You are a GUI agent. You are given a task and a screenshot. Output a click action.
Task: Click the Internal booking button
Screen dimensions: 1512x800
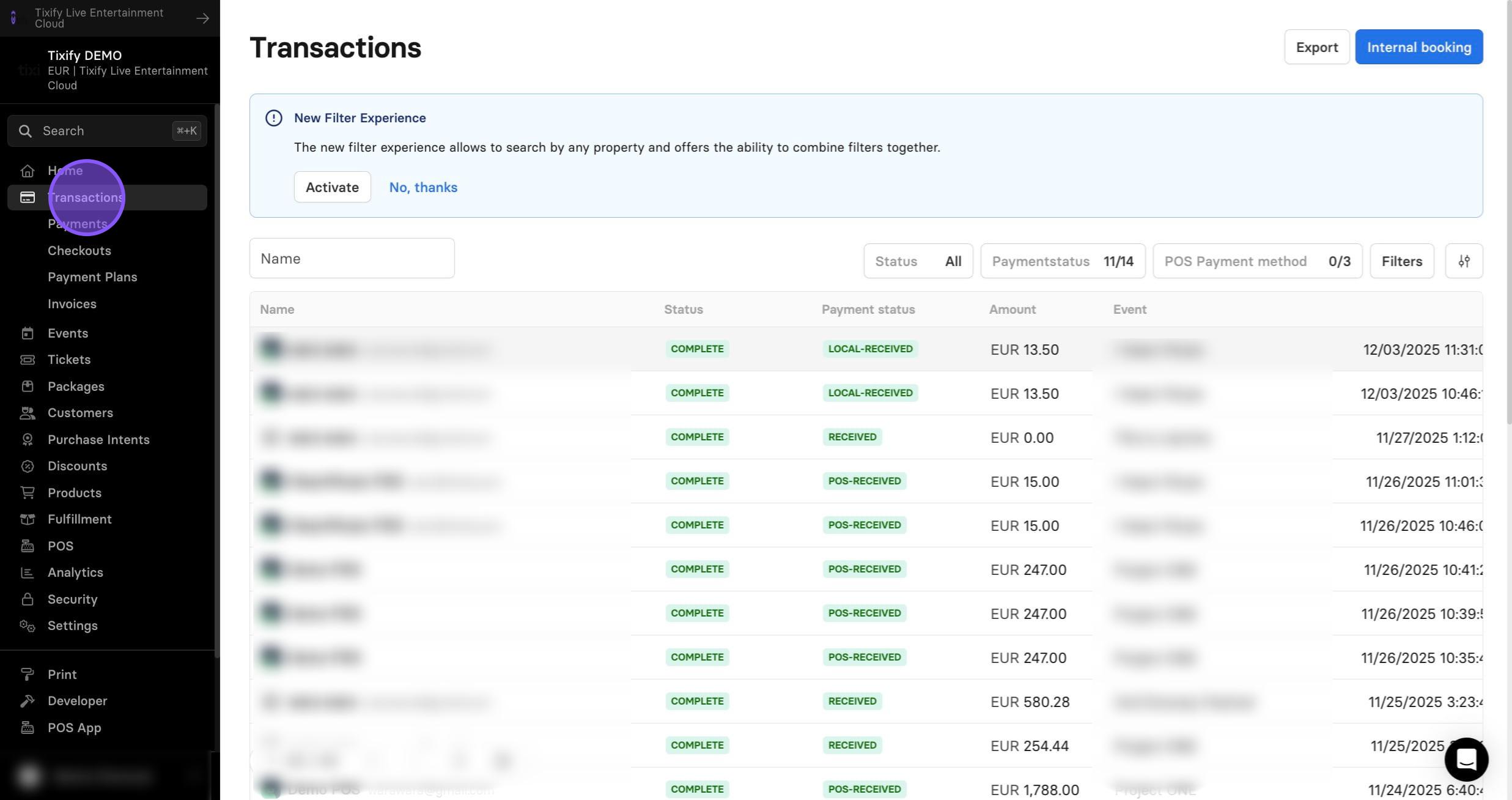coord(1418,47)
